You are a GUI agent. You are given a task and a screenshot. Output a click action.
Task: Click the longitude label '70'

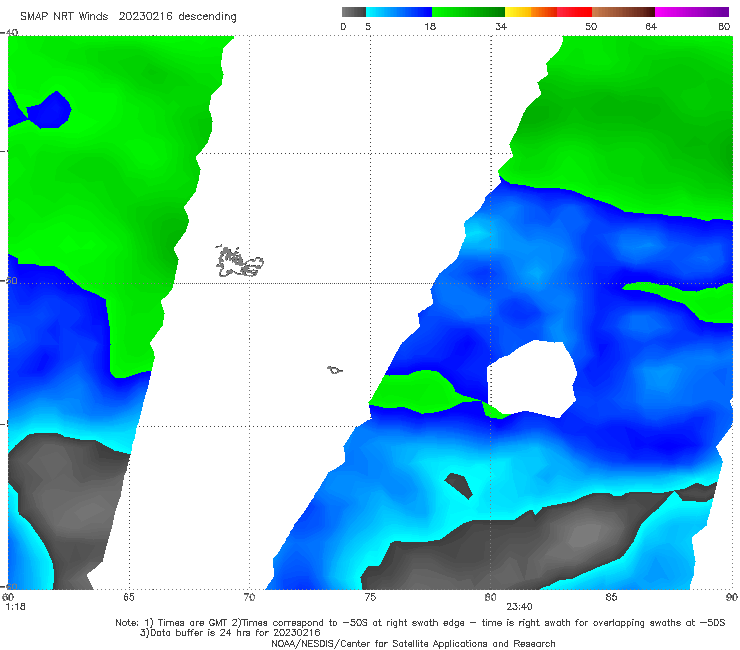(x=249, y=598)
